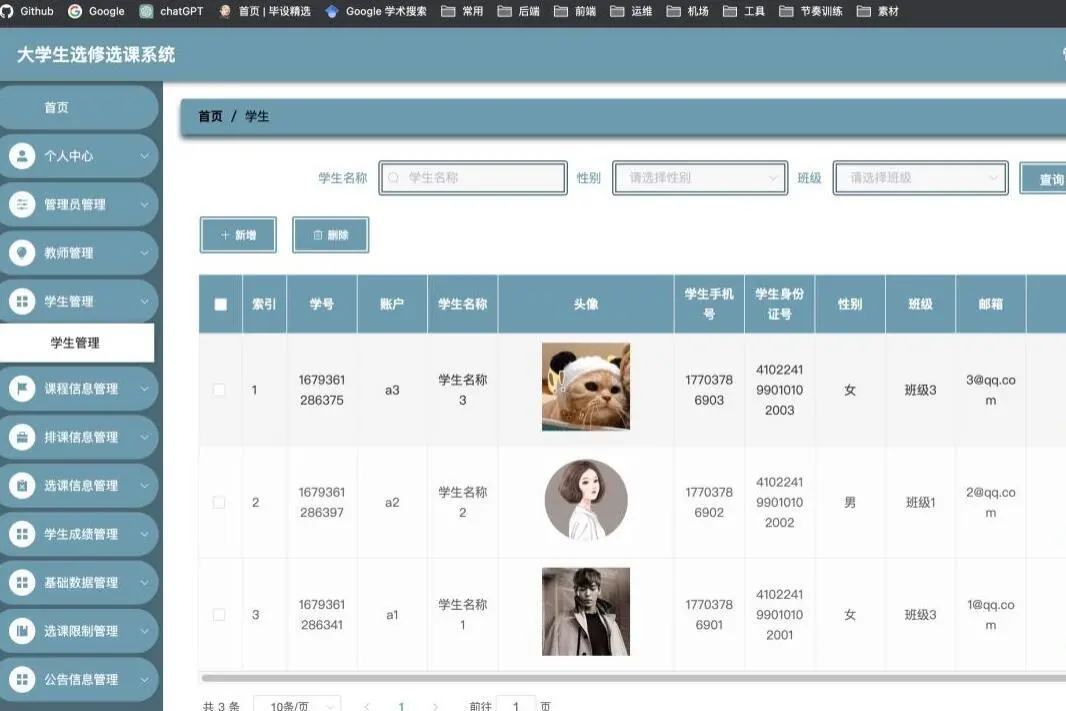Click the 学生成绩管理 grid icon
The height and width of the screenshot is (711, 1066).
click(22, 534)
